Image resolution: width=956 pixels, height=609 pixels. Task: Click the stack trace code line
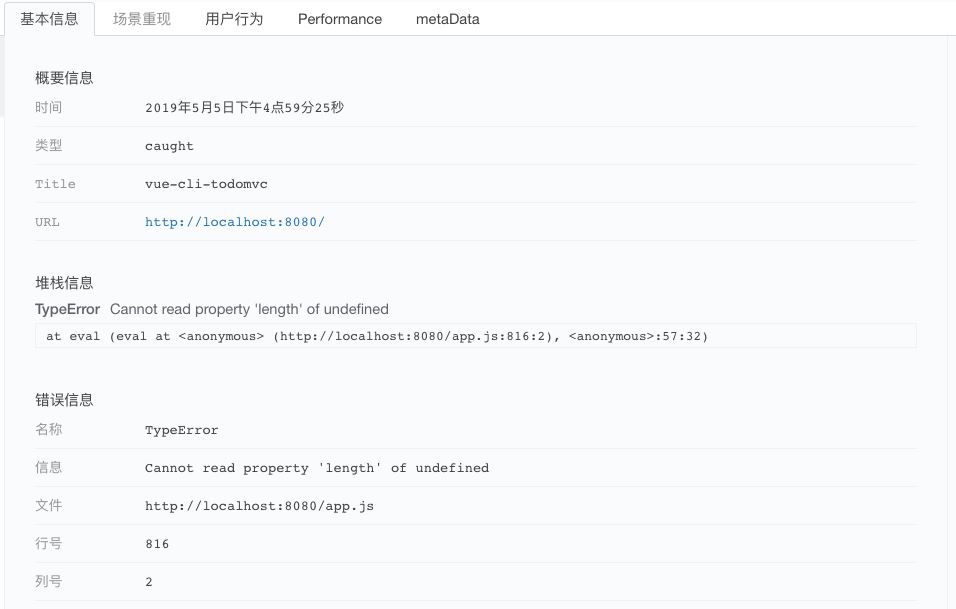tap(377, 337)
